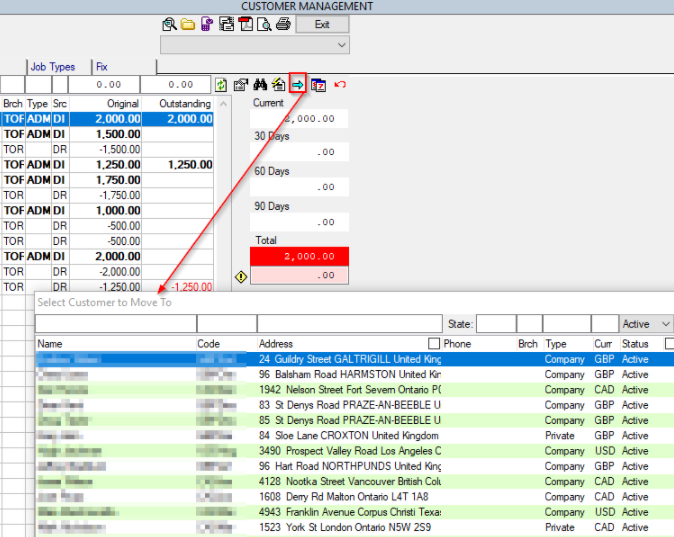This screenshot has height=537, width=674.
Task: Tick the checkbox next to the Phone header
Action: click(x=434, y=344)
